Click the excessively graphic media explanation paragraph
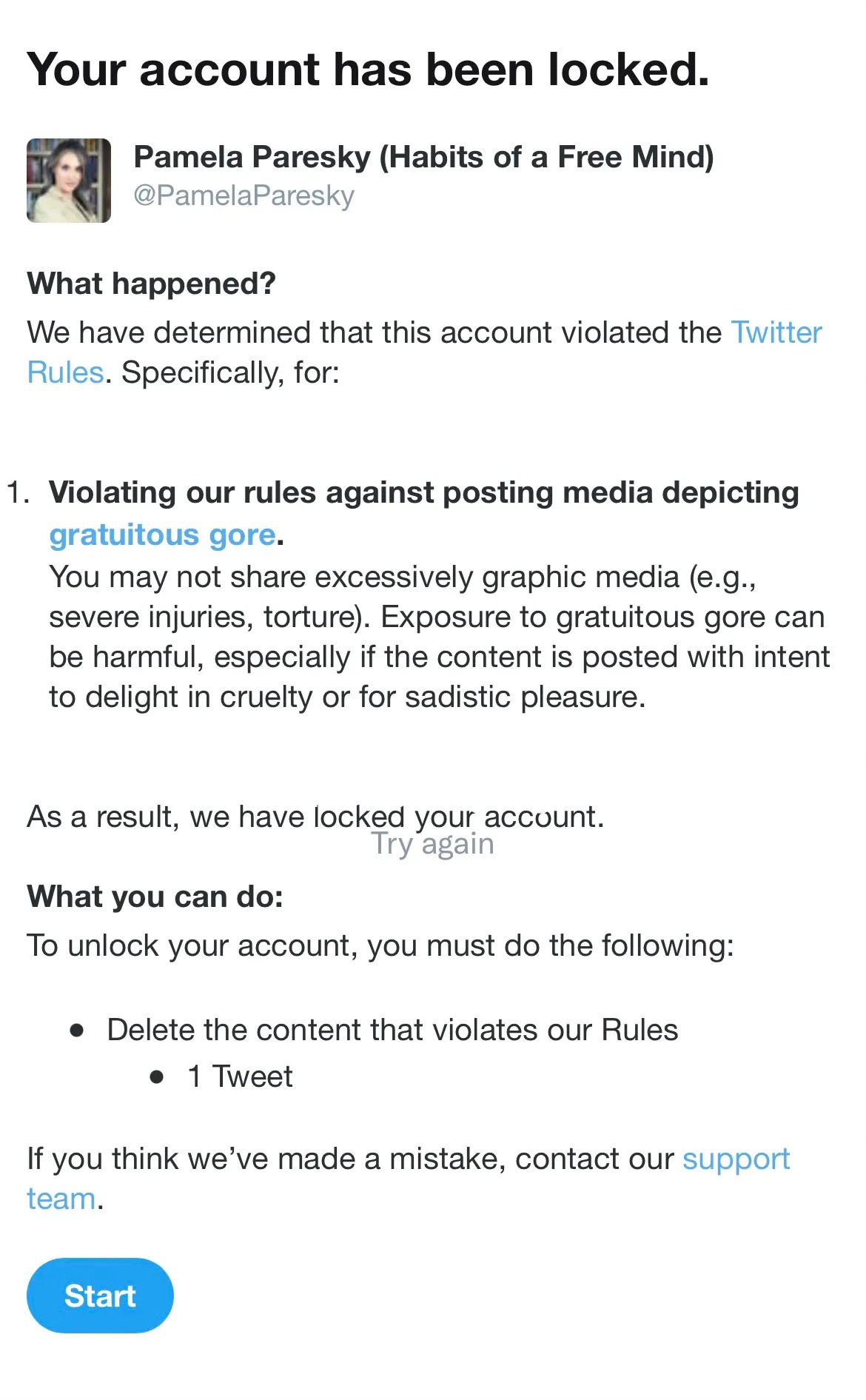The width and height of the screenshot is (866, 1400). click(x=440, y=637)
